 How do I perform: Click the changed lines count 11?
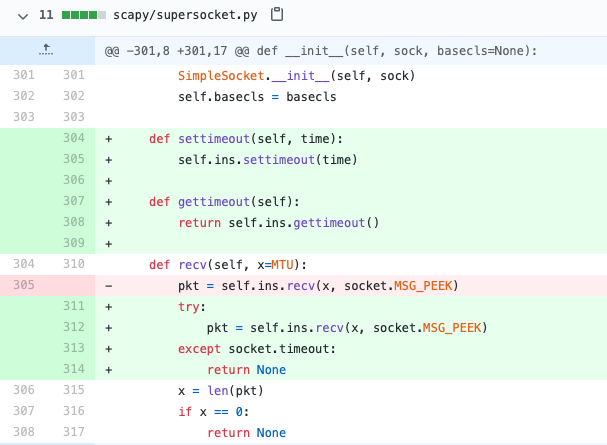(x=46, y=15)
